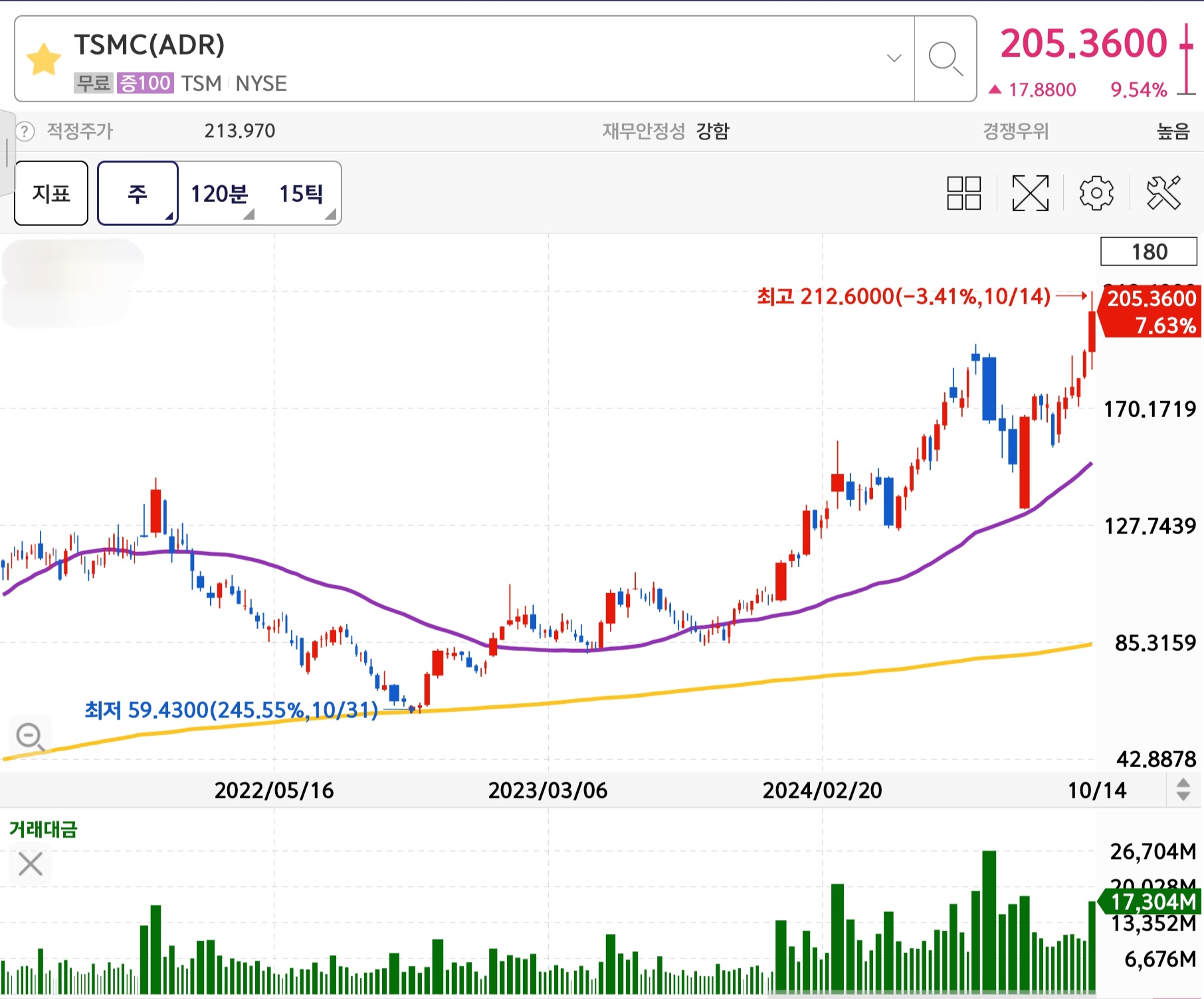The image size is (1204, 999).
Task: Open chart settings gear icon
Action: point(1096,193)
